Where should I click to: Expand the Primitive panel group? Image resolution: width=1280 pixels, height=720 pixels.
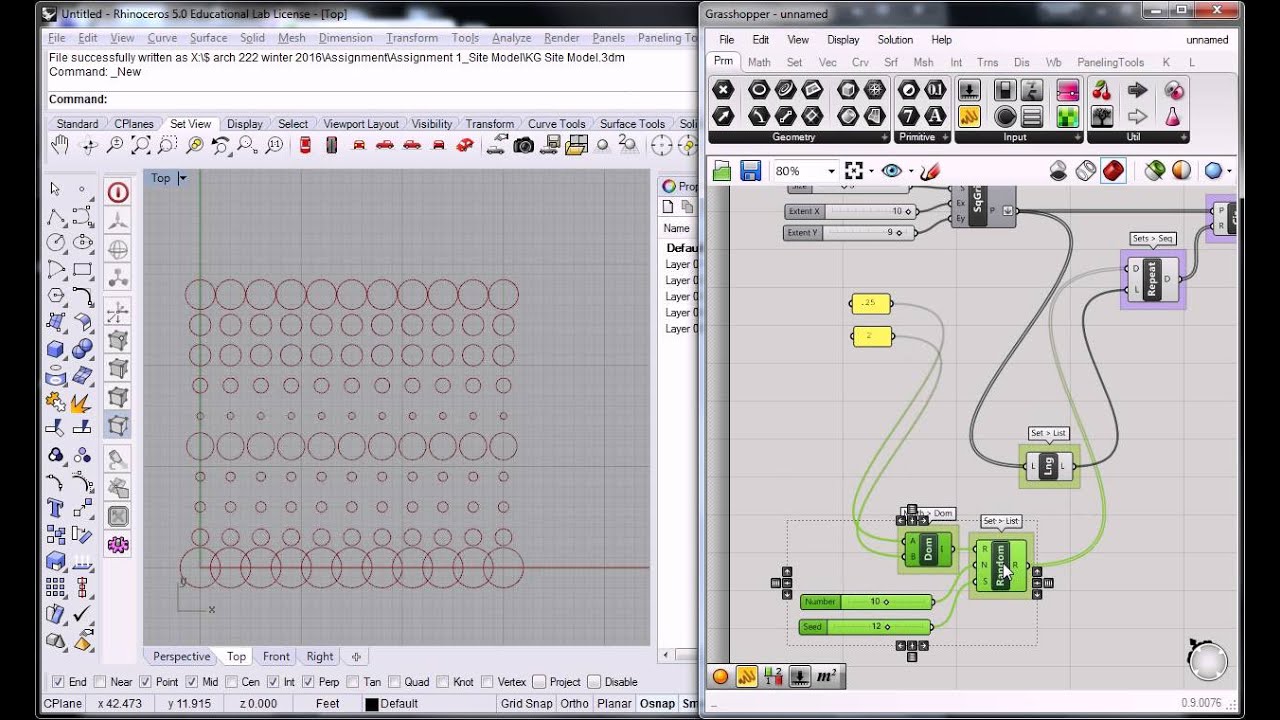pos(943,137)
